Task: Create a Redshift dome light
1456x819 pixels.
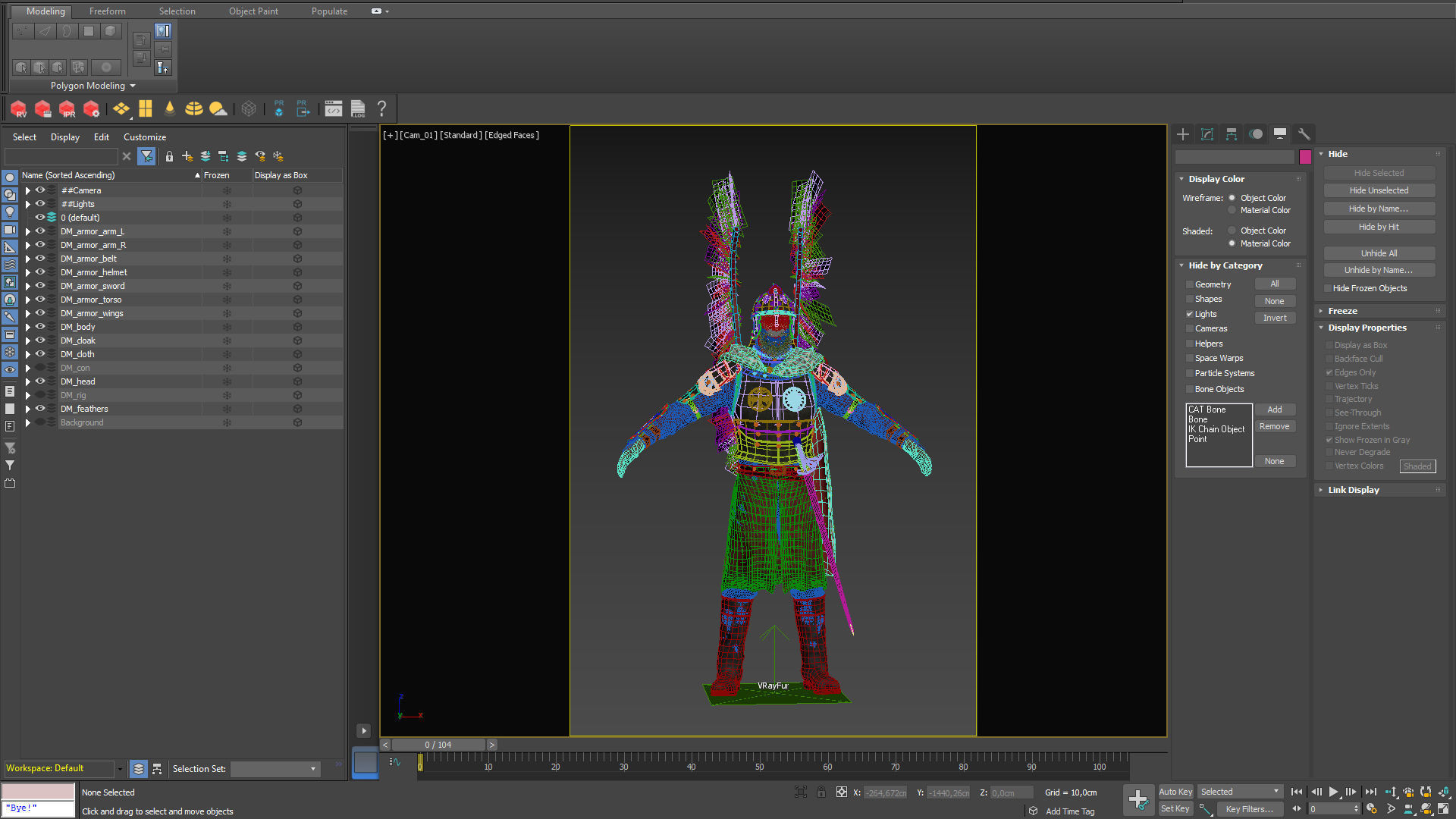Action: click(194, 109)
